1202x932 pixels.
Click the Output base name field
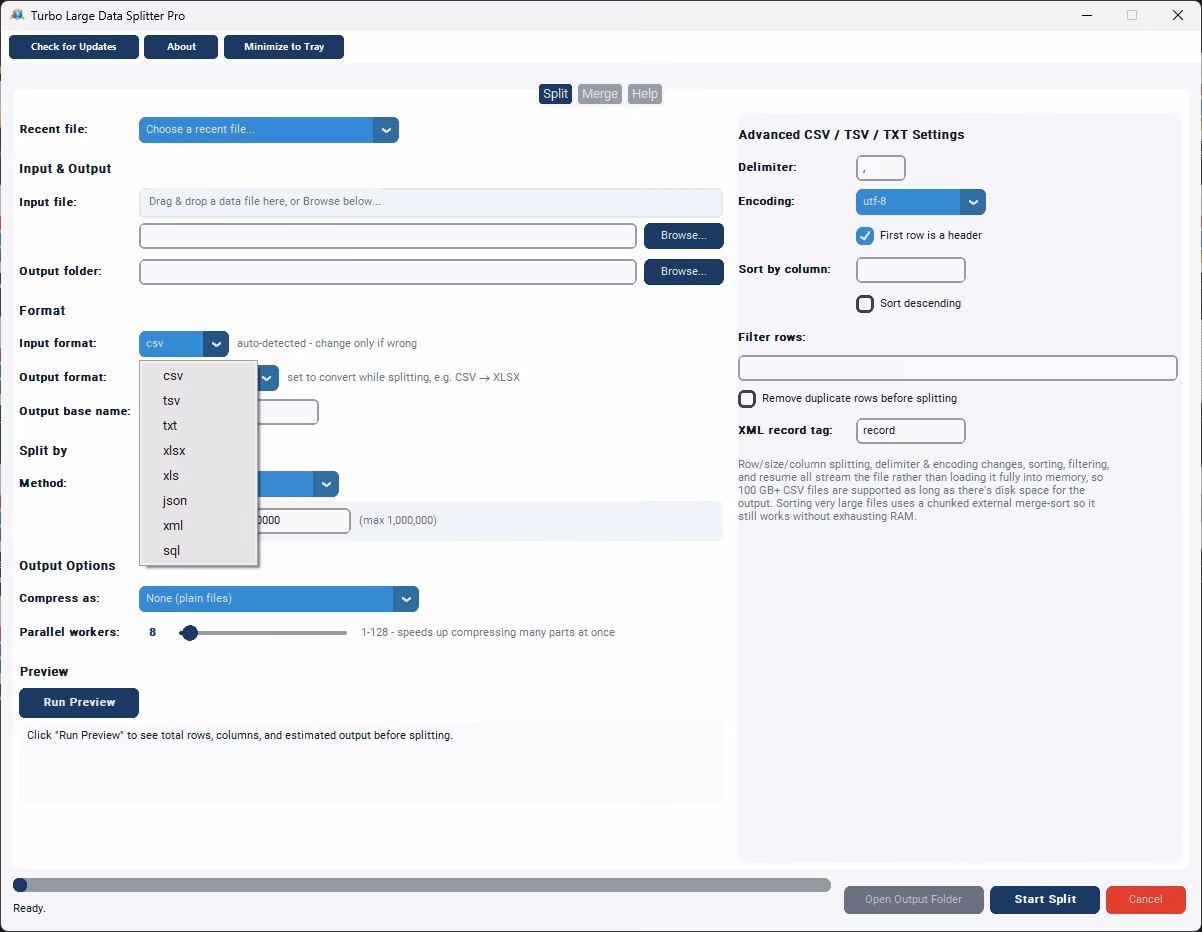tap(288, 412)
